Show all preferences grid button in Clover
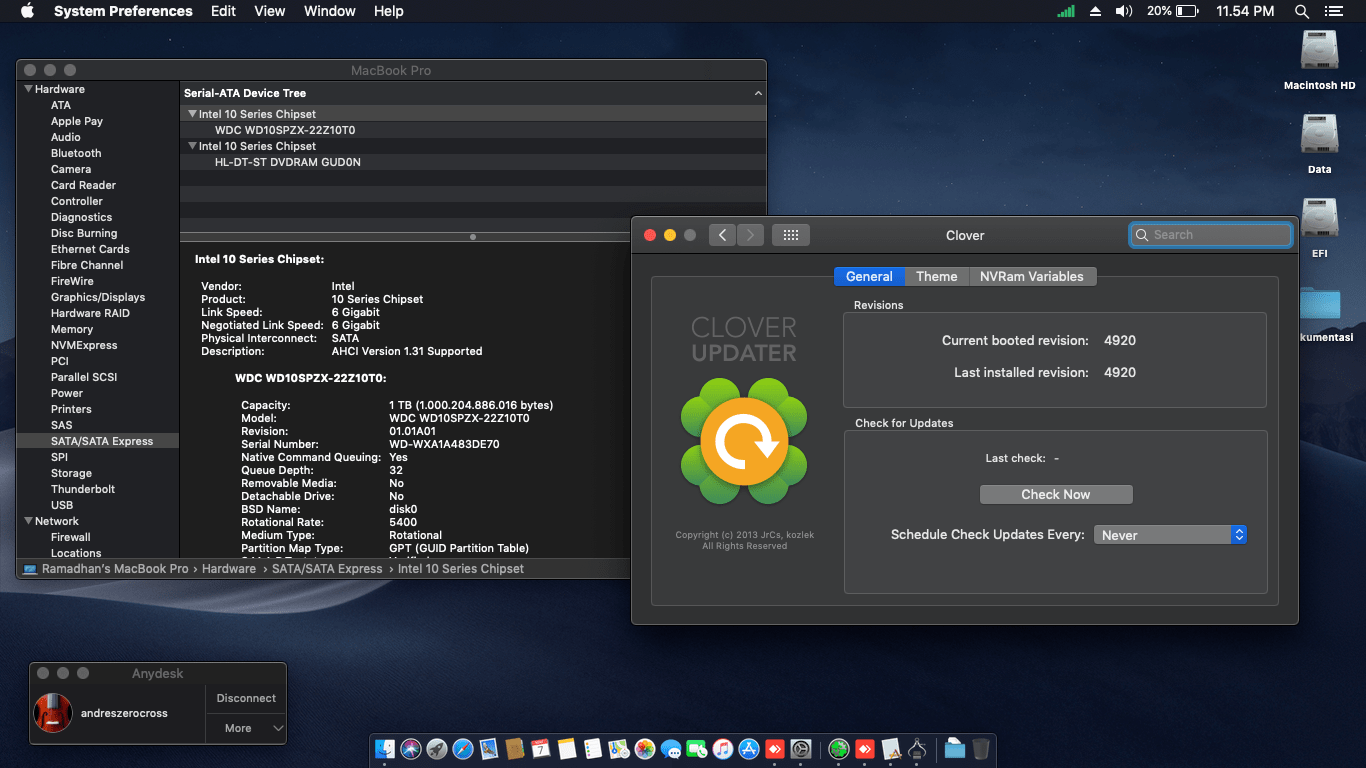The image size is (1366, 768). click(x=790, y=235)
